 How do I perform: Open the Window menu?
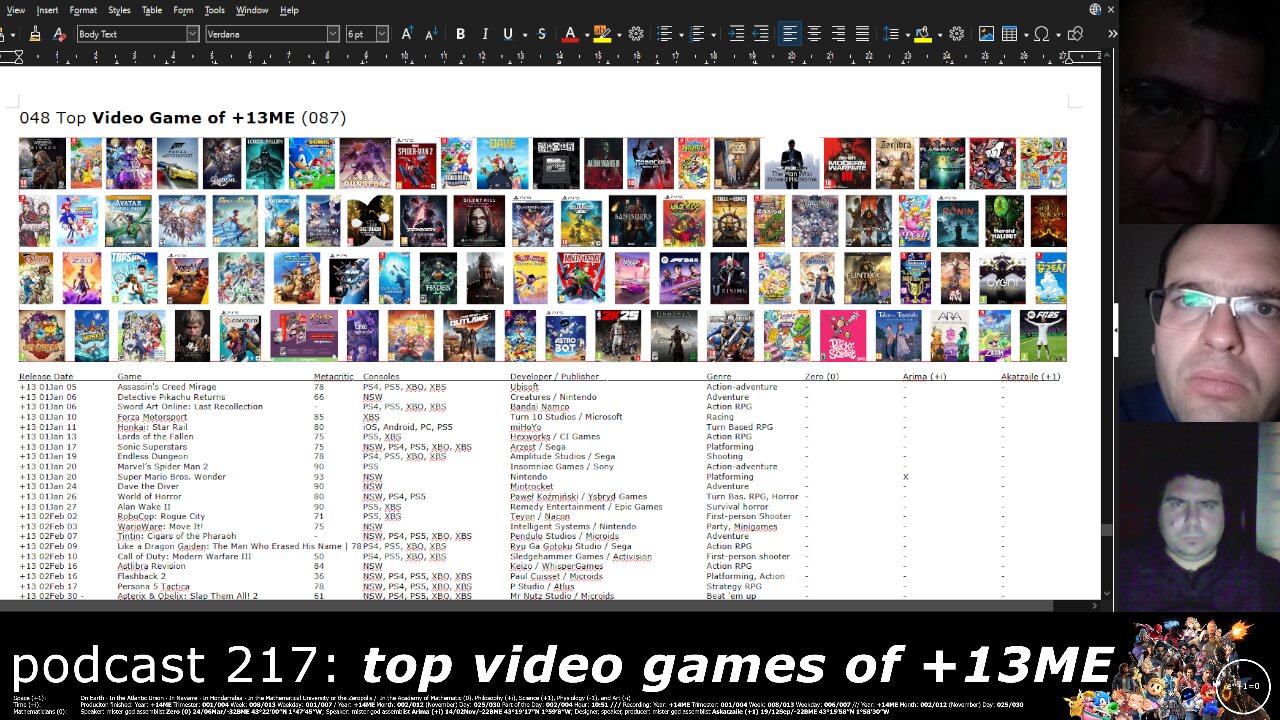[x=252, y=10]
